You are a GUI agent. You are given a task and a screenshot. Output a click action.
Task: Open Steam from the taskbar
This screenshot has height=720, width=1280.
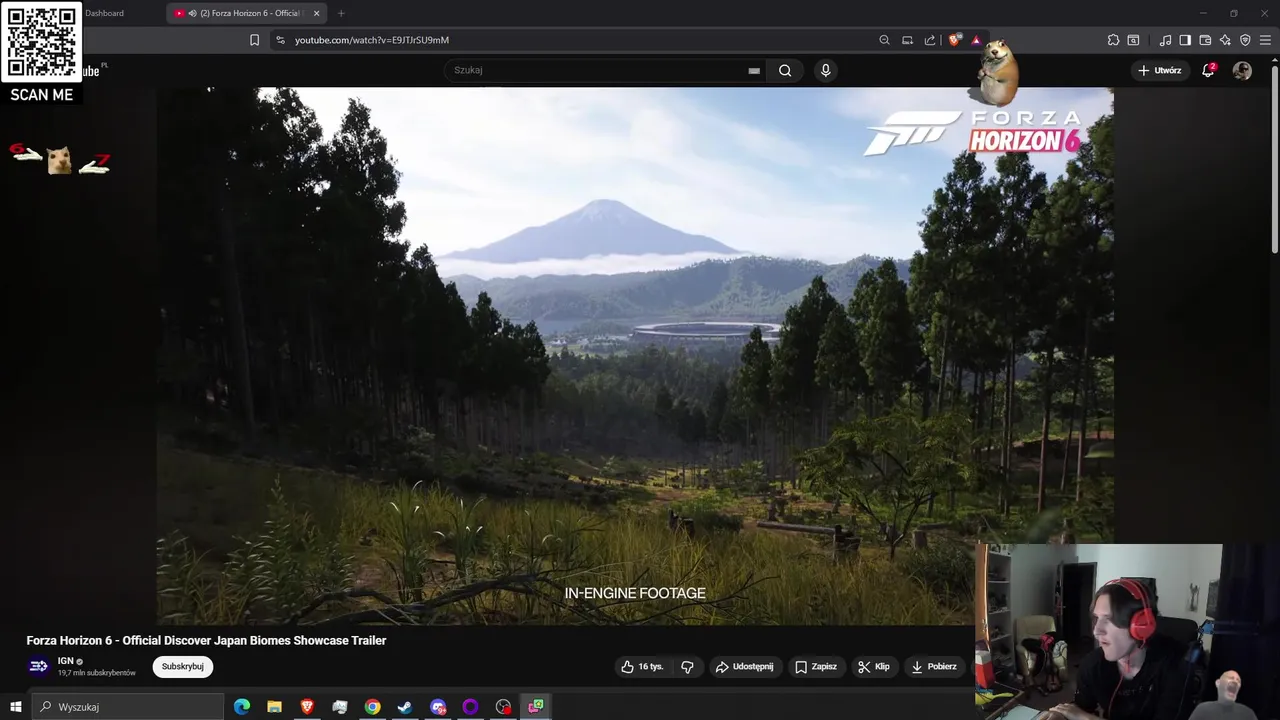pos(405,707)
